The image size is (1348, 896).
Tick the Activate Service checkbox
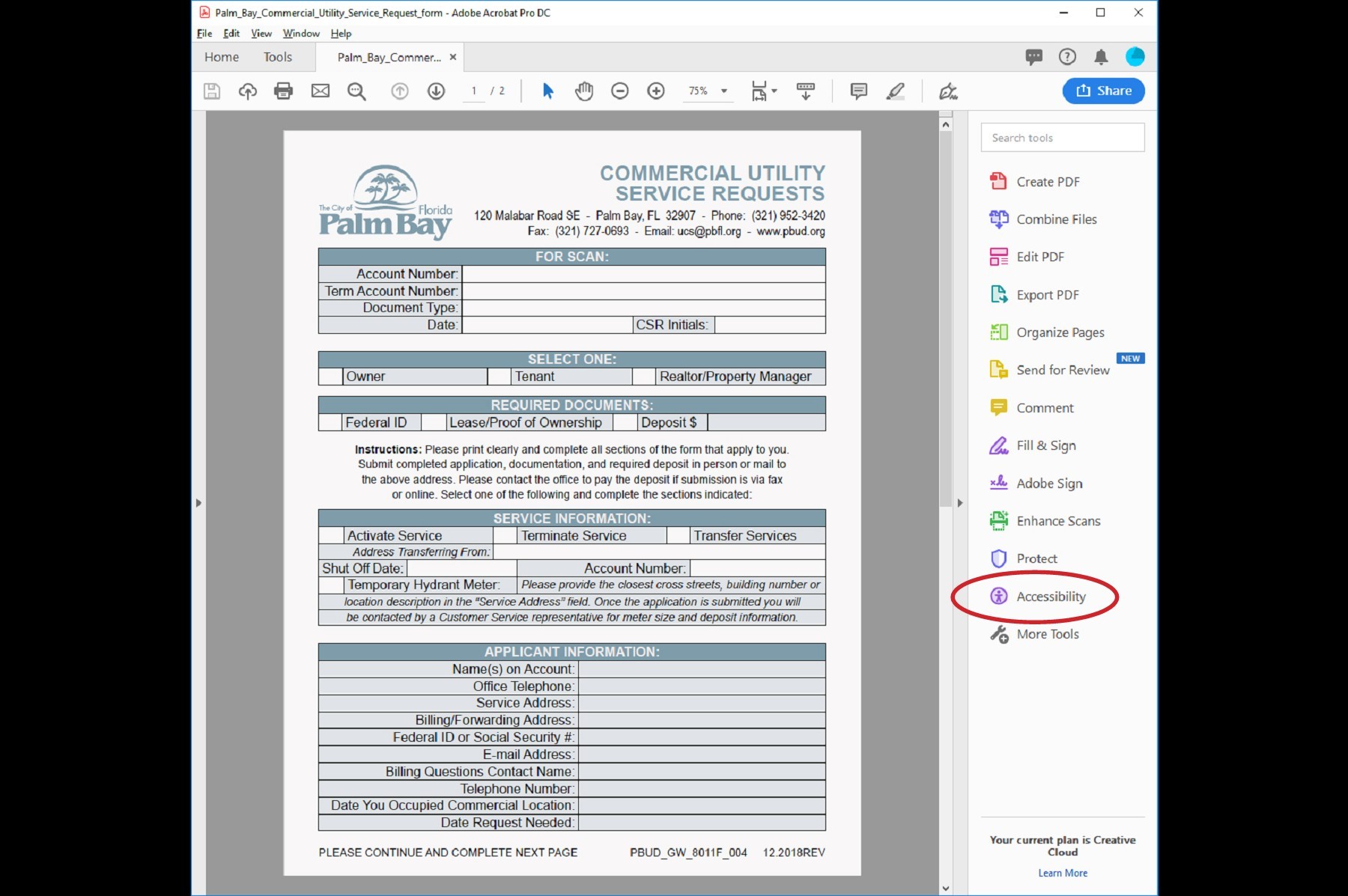pos(330,536)
